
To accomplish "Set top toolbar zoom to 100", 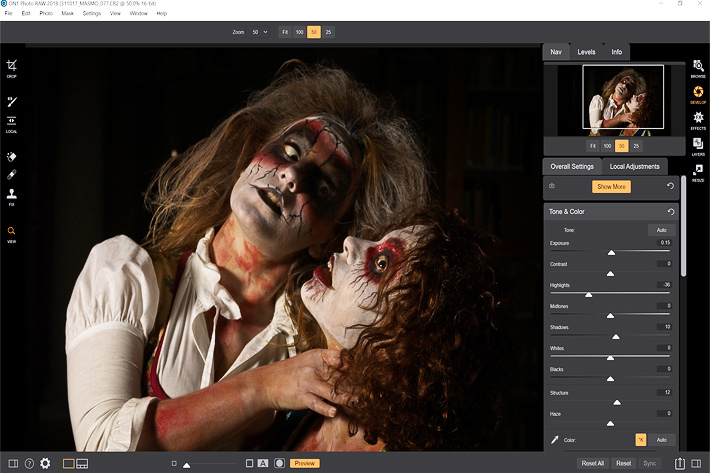I will click(x=299, y=32).
